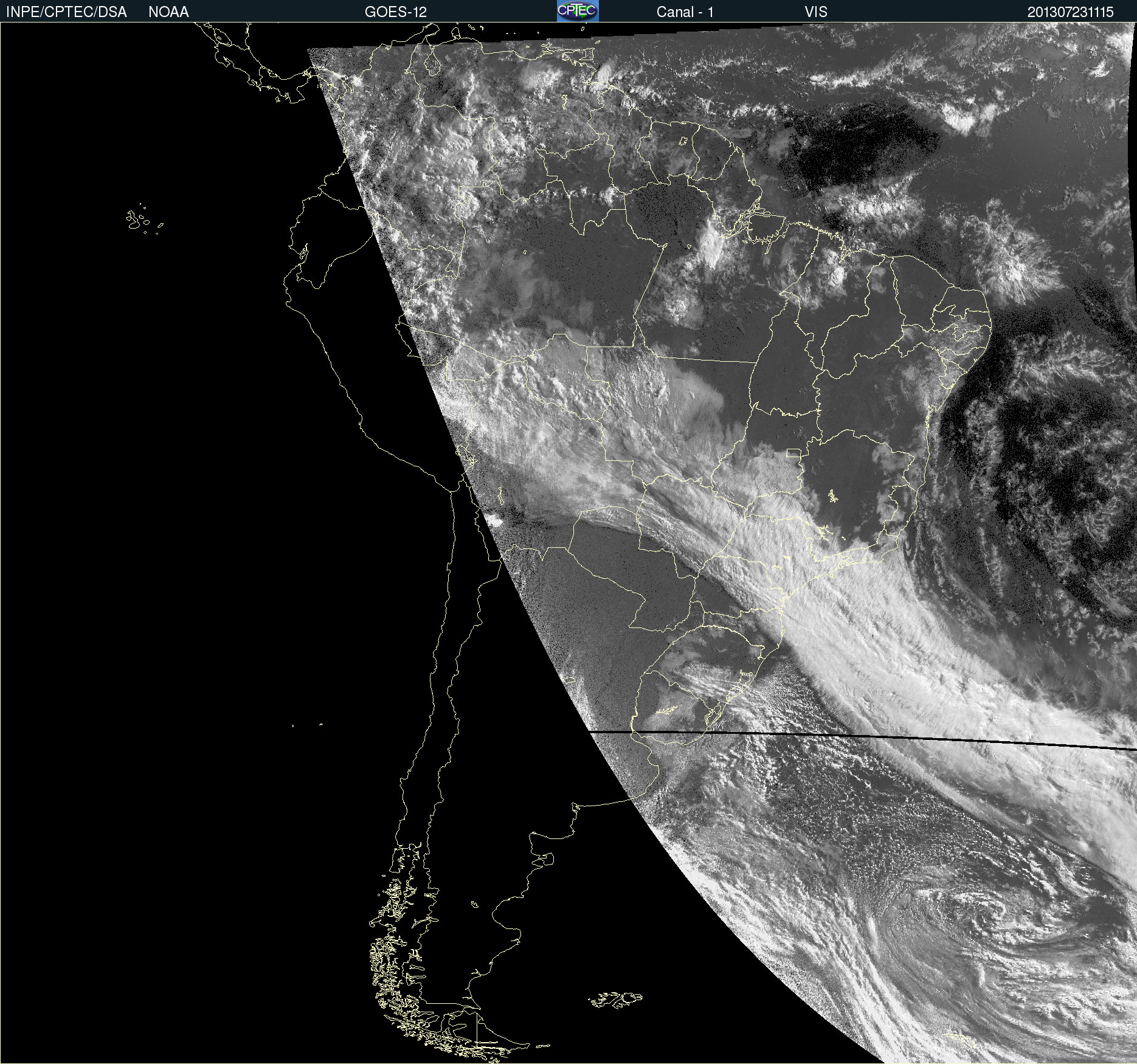
Task: Click the 201307231115 timestamp
Action: coord(1070,12)
